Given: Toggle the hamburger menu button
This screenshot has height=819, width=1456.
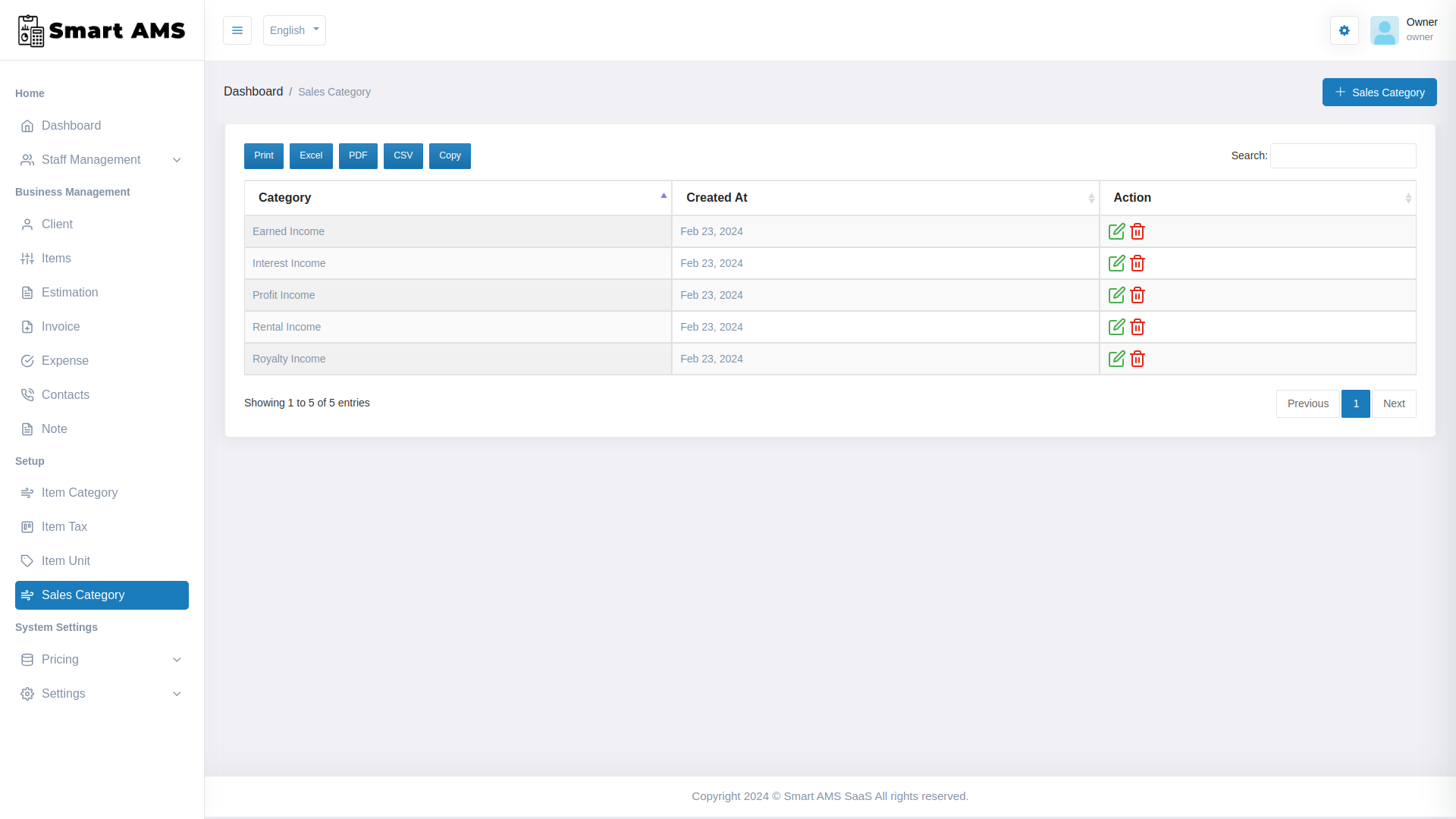Looking at the screenshot, I should tap(237, 30).
